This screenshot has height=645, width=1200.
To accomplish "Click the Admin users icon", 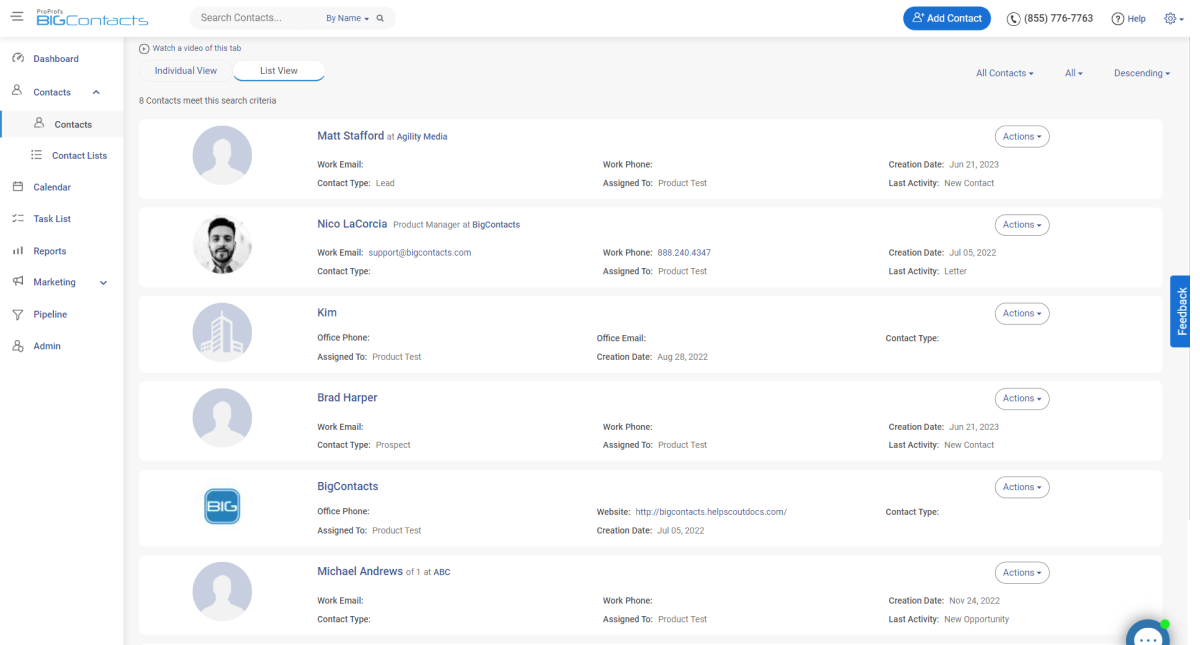I will click(x=18, y=346).
